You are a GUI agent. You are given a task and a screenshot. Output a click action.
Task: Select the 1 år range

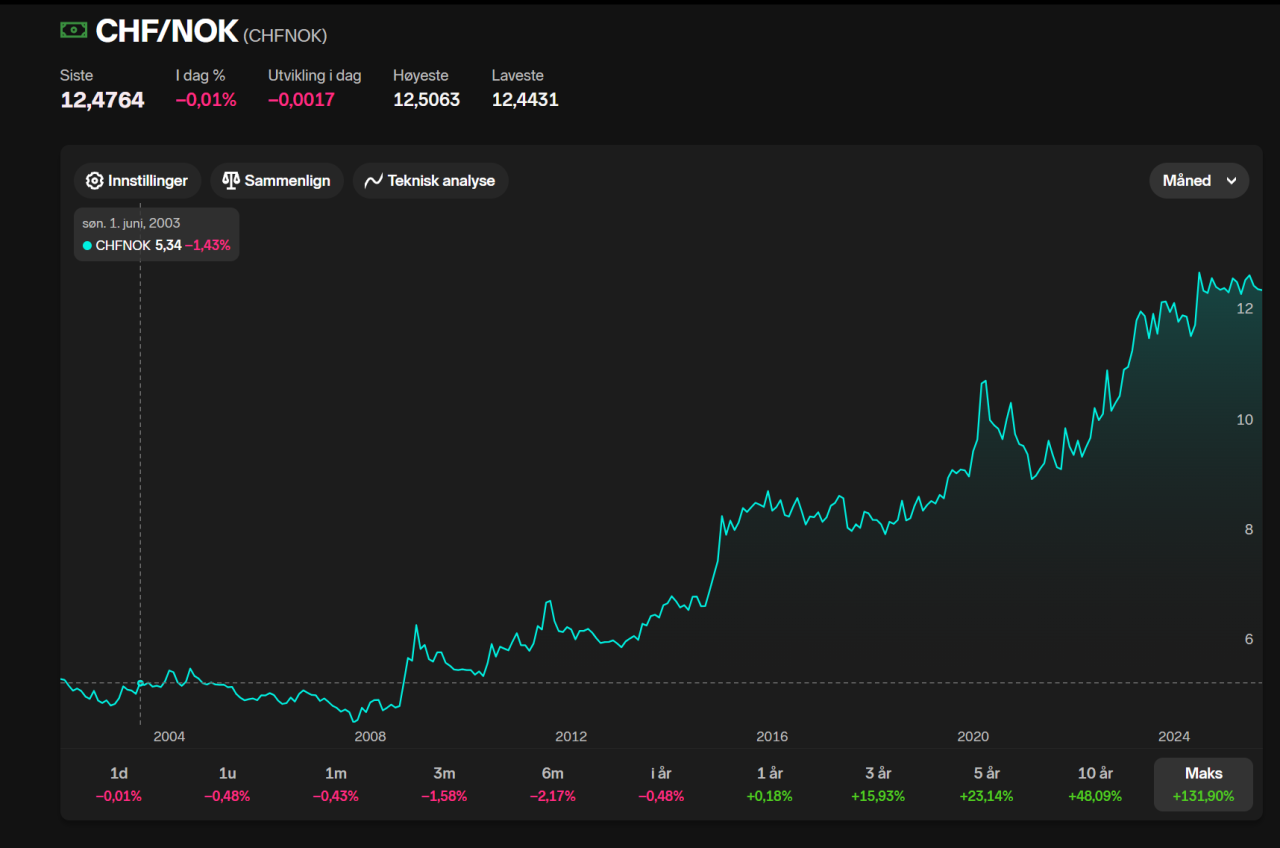tap(769, 784)
